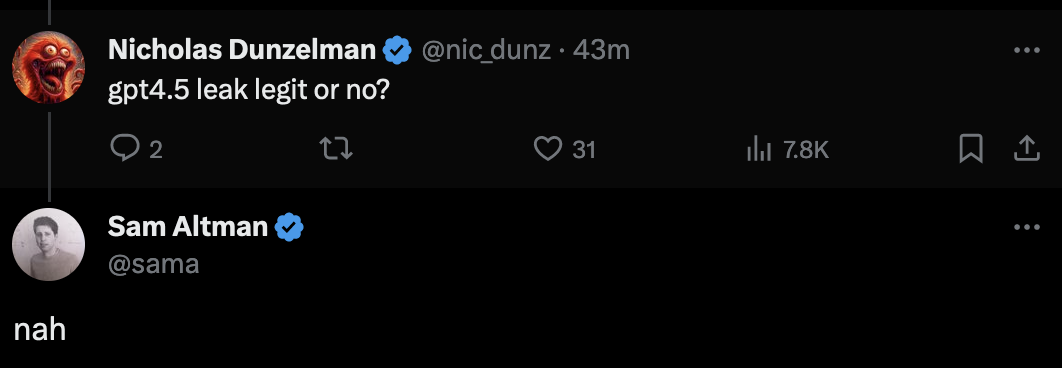View analytics via bar chart icon
1062x368 pixels.
click(x=759, y=148)
